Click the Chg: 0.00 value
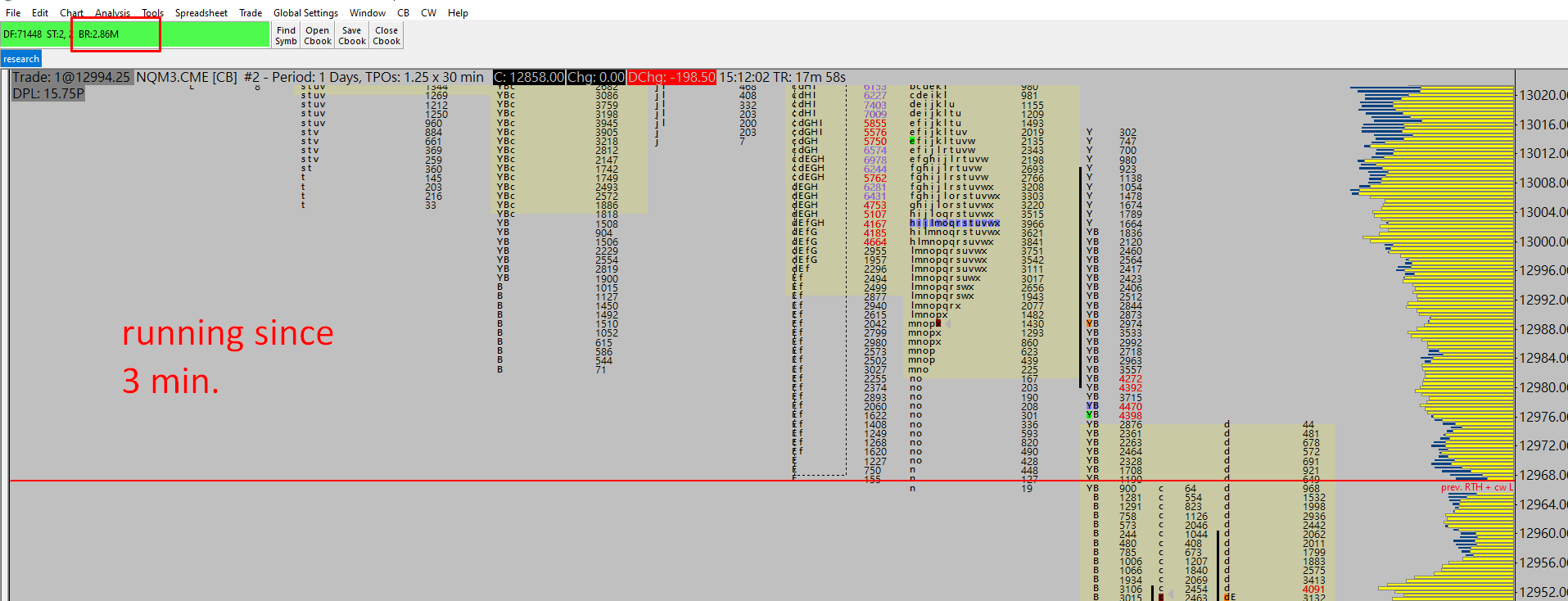This screenshot has width=1568, height=601. click(596, 77)
